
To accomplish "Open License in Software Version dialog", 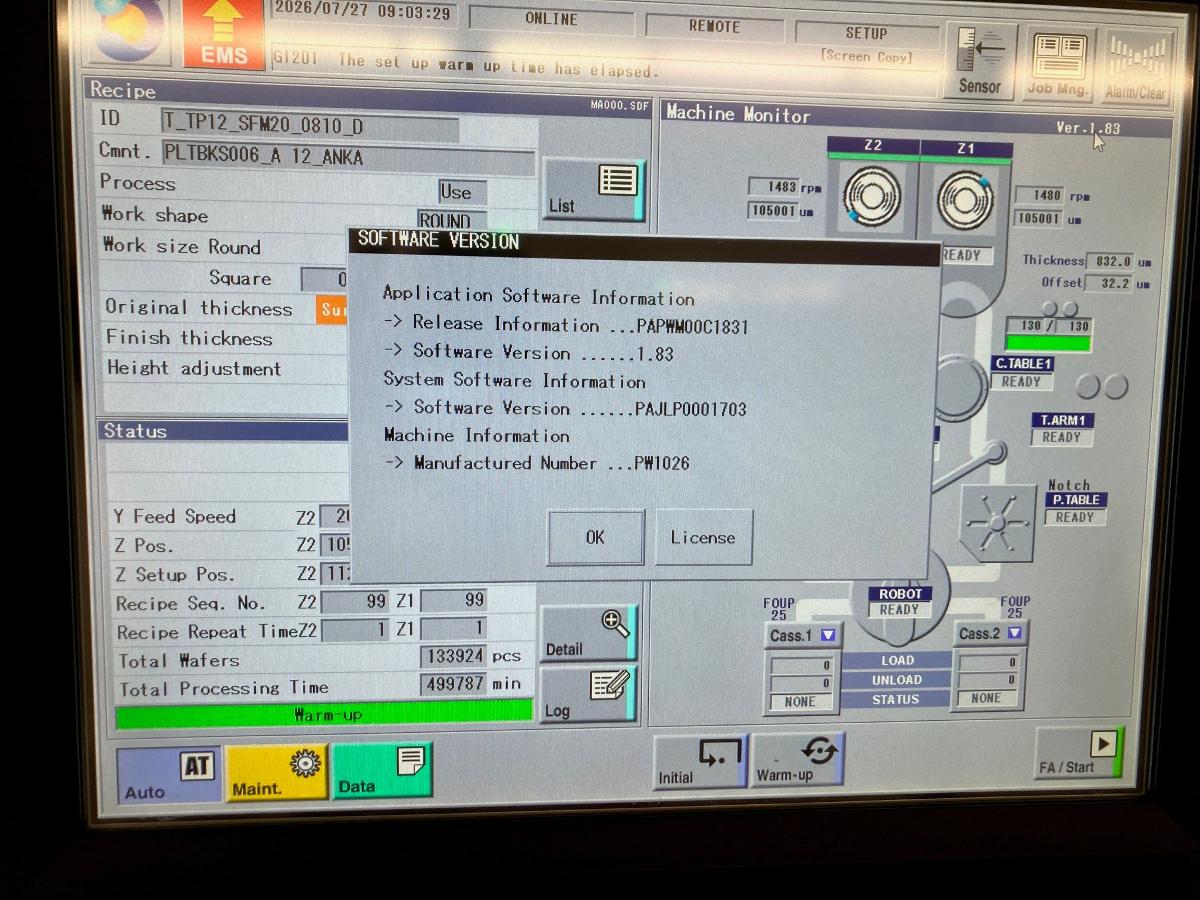I will click(703, 537).
